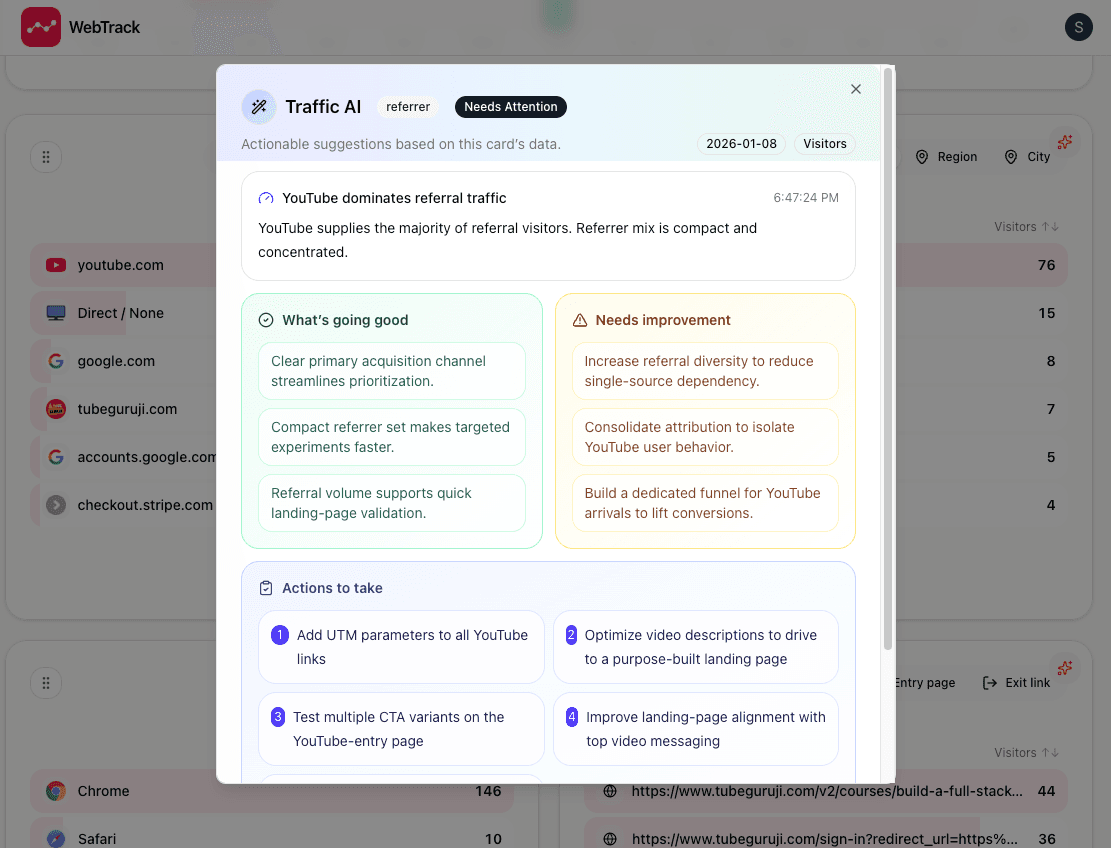Click the WebTrack logo icon
Image resolution: width=1111 pixels, height=848 pixels.
point(41,27)
